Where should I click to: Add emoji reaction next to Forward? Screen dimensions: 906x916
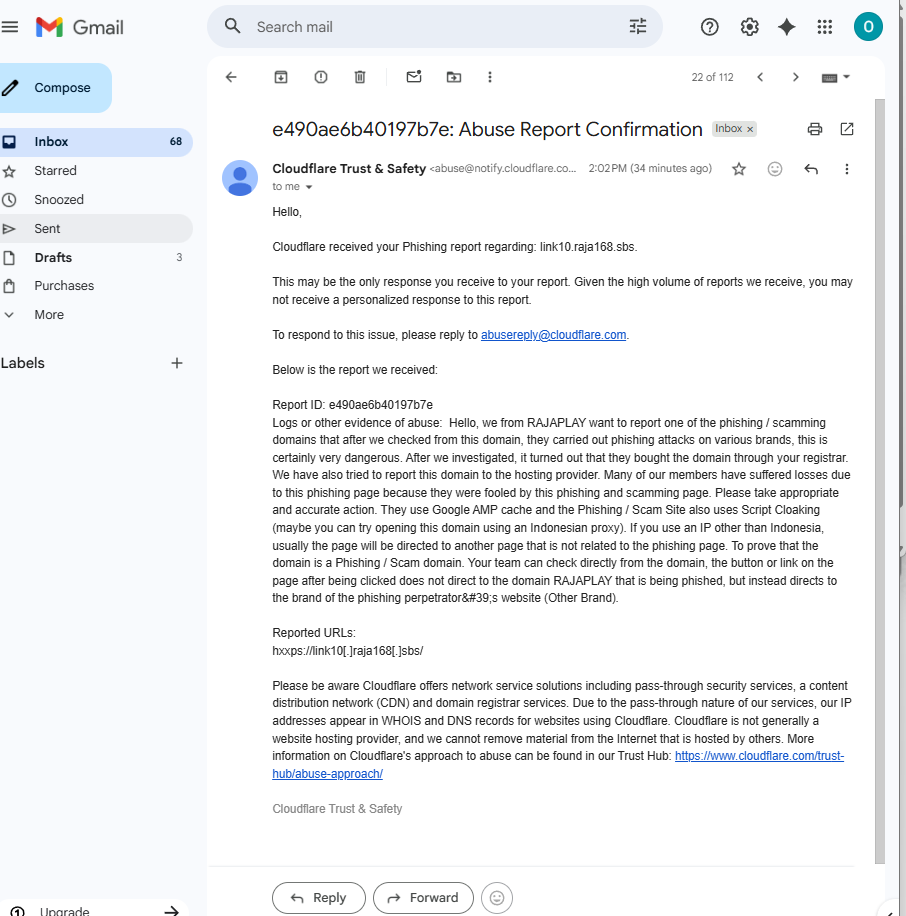pos(497,898)
